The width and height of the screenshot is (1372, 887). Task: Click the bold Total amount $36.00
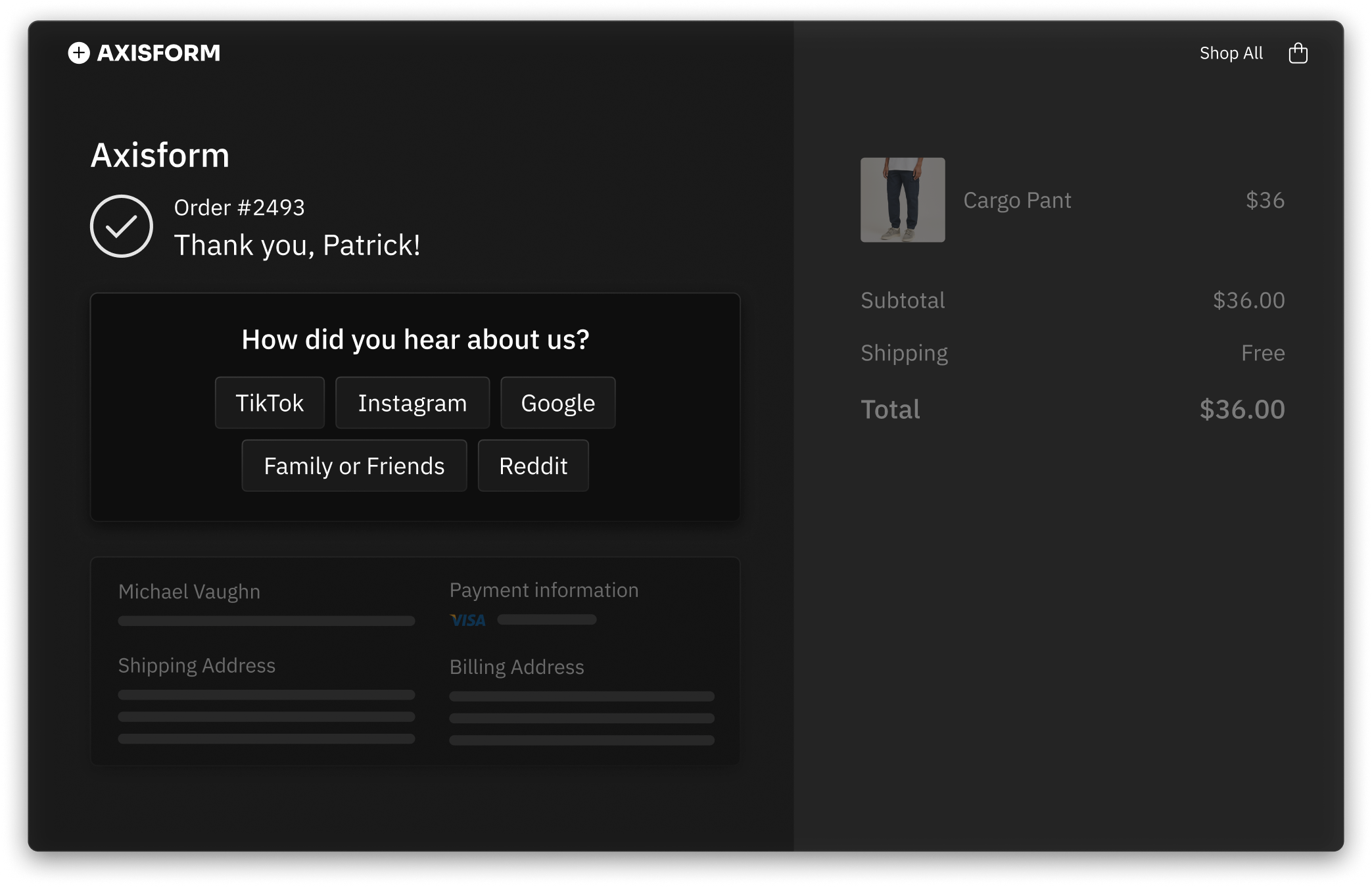(x=1242, y=409)
